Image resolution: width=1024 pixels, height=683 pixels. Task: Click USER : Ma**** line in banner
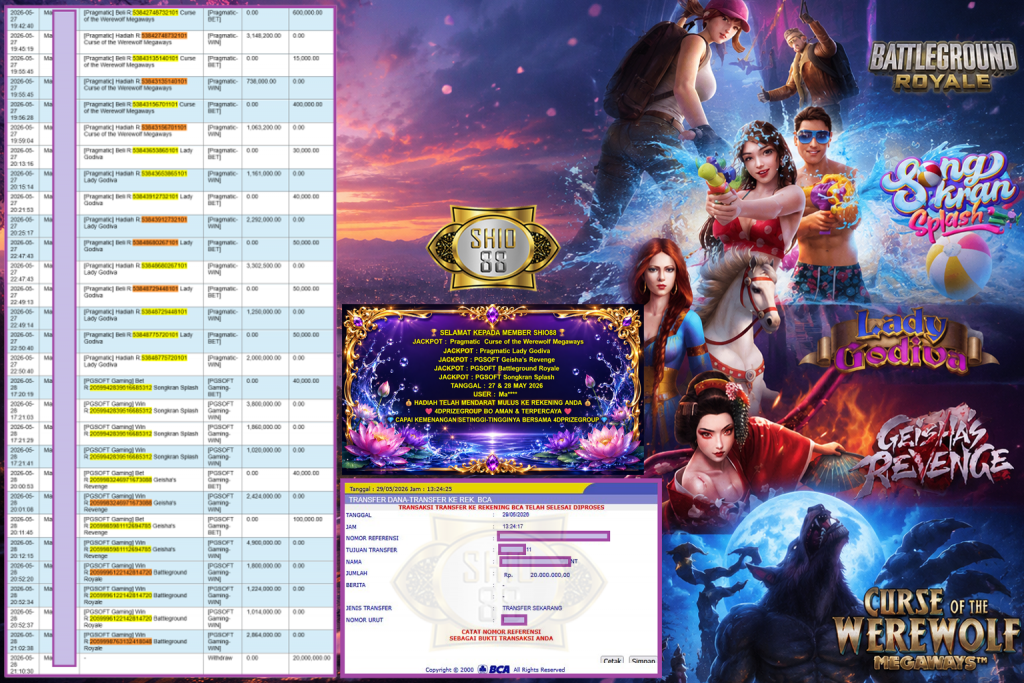pos(495,394)
